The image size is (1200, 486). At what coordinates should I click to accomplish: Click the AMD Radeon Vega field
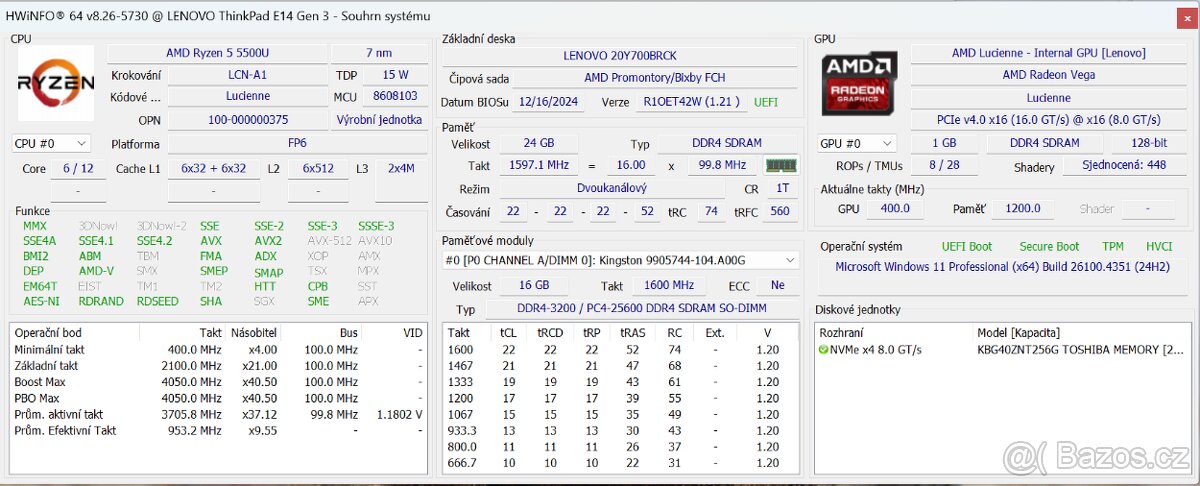[1049, 75]
